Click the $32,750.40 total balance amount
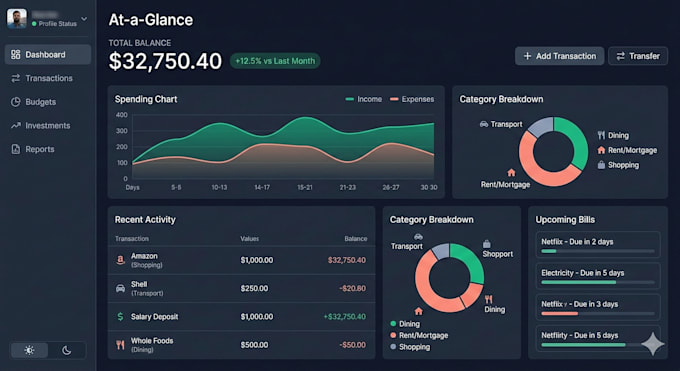 click(165, 61)
